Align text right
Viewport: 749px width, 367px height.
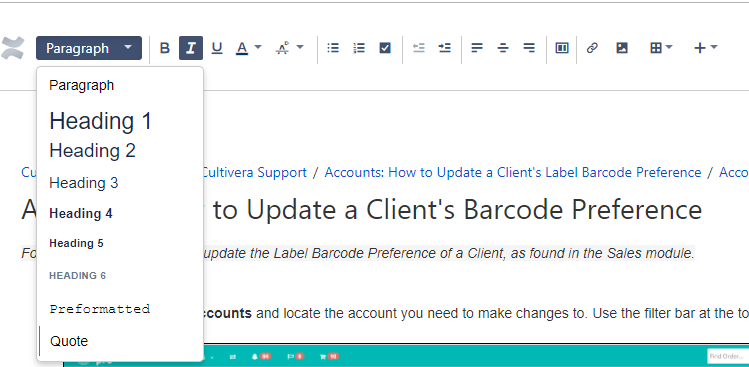point(529,48)
